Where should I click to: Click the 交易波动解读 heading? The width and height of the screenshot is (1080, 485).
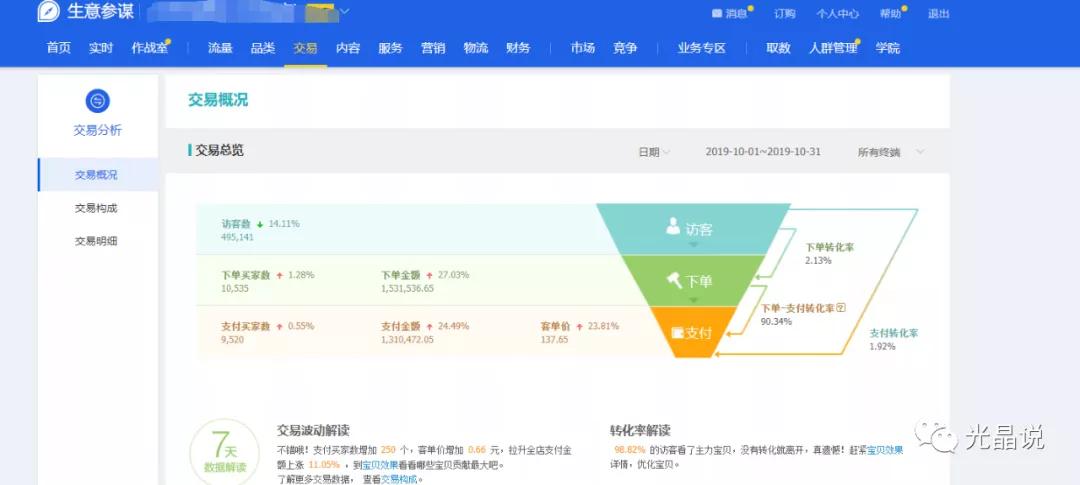(313, 431)
